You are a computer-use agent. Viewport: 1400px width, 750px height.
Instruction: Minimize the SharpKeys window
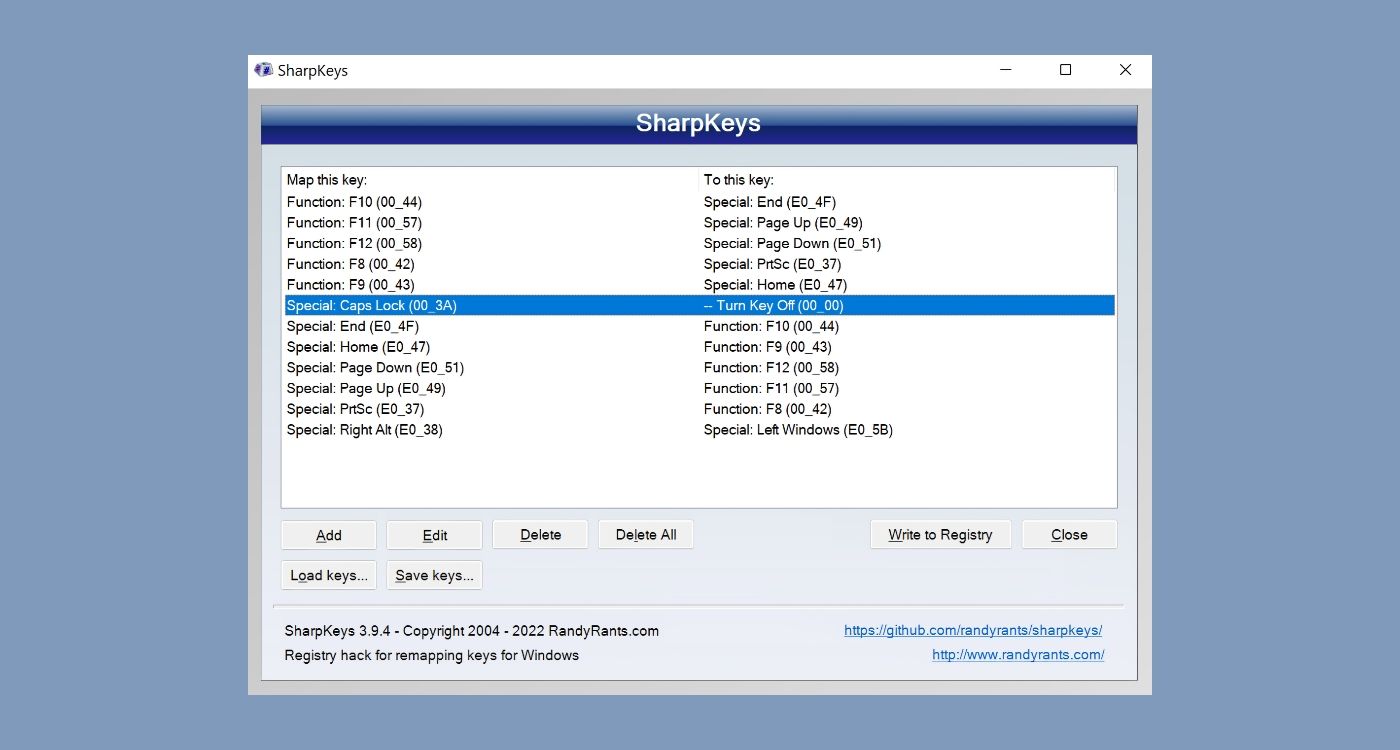[x=1006, y=70]
